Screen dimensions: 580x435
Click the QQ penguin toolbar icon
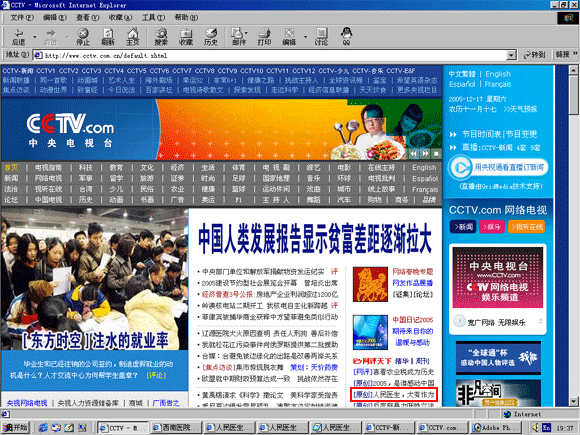pyautogui.click(x=346, y=37)
